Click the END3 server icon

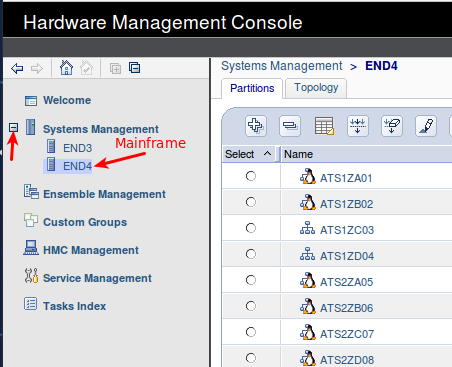click(51, 146)
